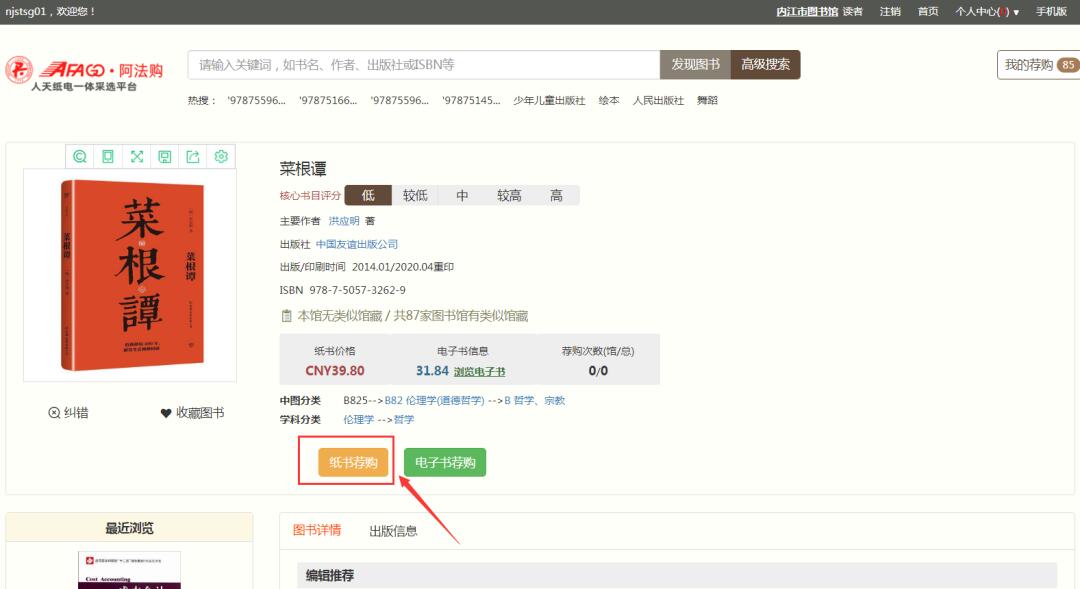This screenshot has width=1080, height=589.
Task: Click the share icon above the book cover
Action: click(193, 156)
